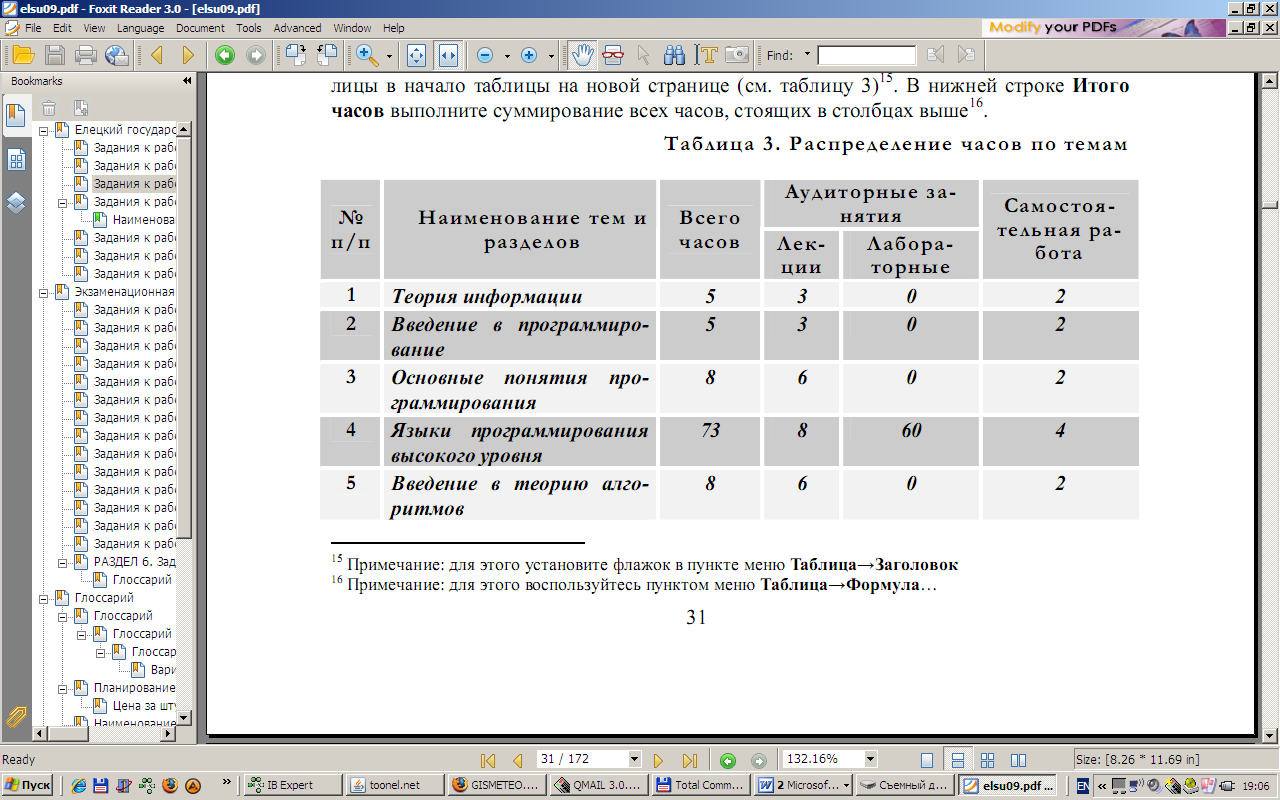Collapse the Елецкий государс bookmark node

(x=43, y=130)
